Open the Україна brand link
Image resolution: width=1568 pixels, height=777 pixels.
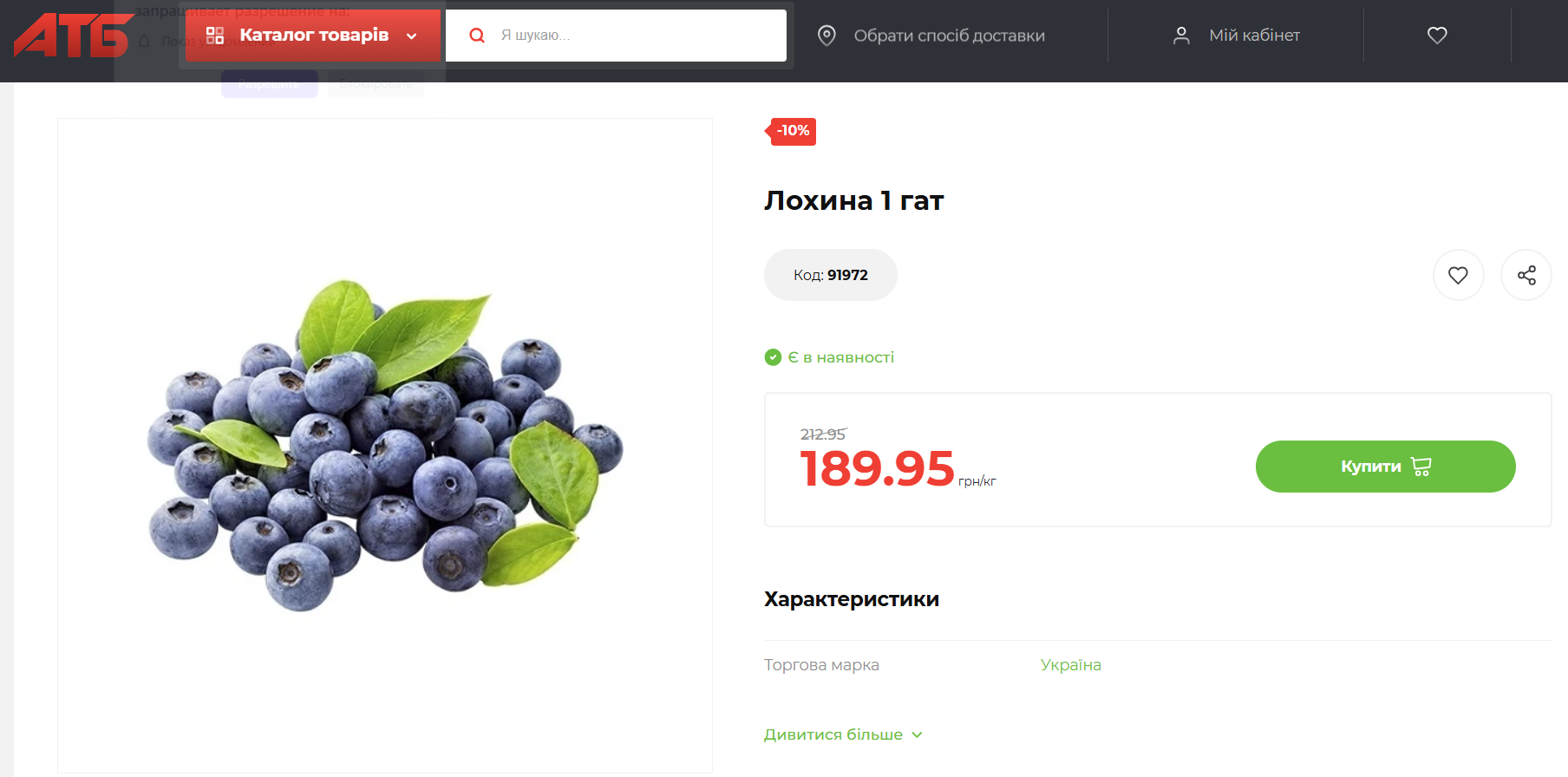point(1070,665)
